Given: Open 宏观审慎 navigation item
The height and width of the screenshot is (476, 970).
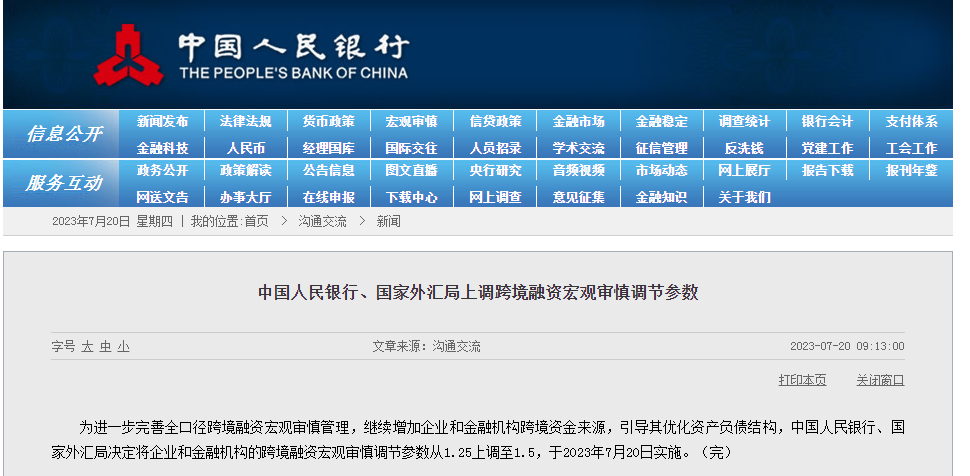Looking at the screenshot, I should pos(411,121).
